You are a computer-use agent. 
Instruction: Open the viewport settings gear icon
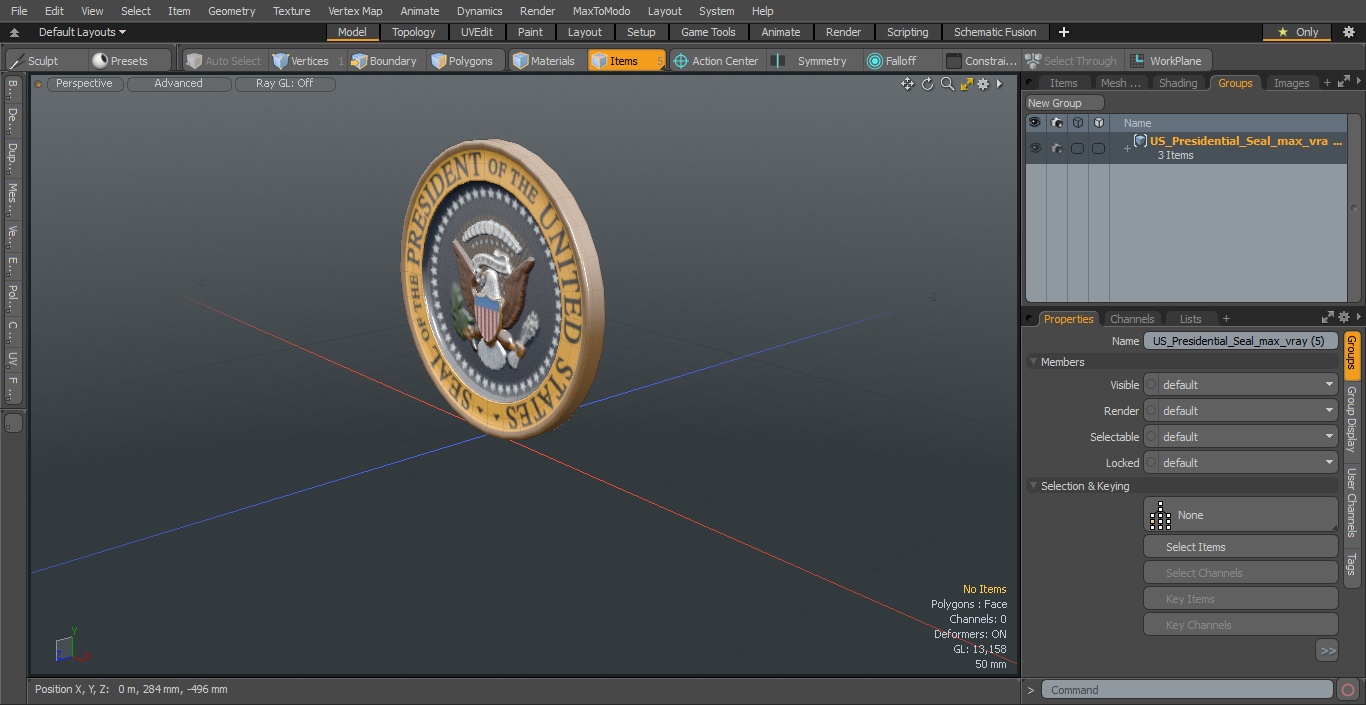point(984,84)
